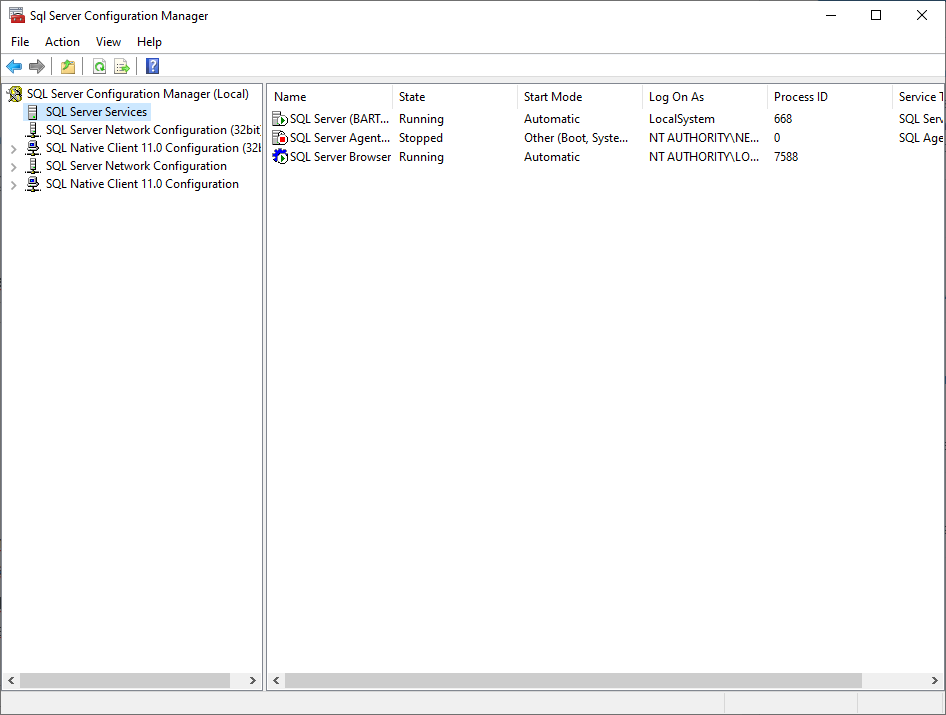The width and height of the screenshot is (946, 715).
Task: Sort by the Start Mode column header
Action: (580, 97)
